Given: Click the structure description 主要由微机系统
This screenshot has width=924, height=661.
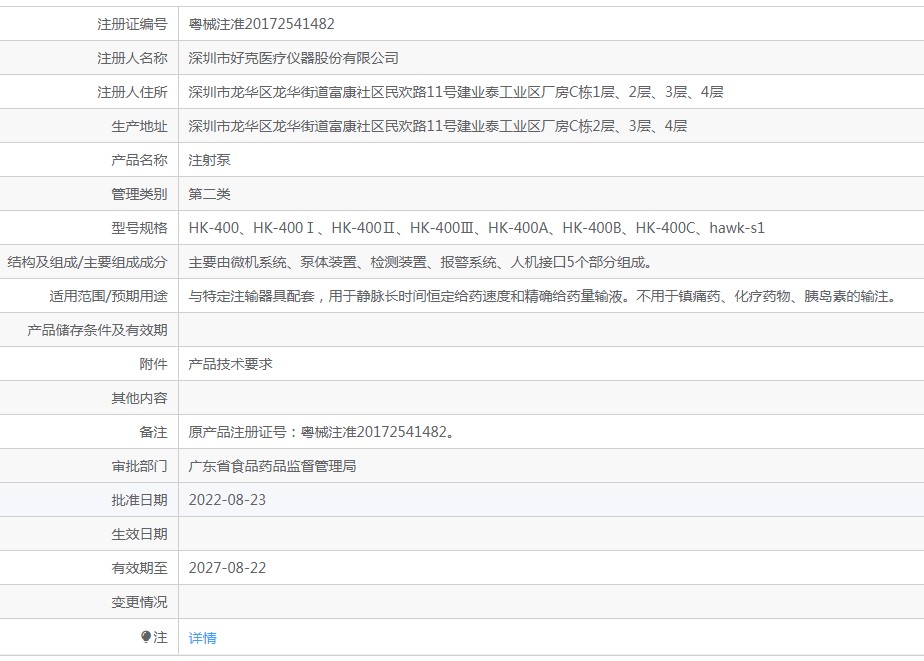Looking at the screenshot, I should pos(420,262).
